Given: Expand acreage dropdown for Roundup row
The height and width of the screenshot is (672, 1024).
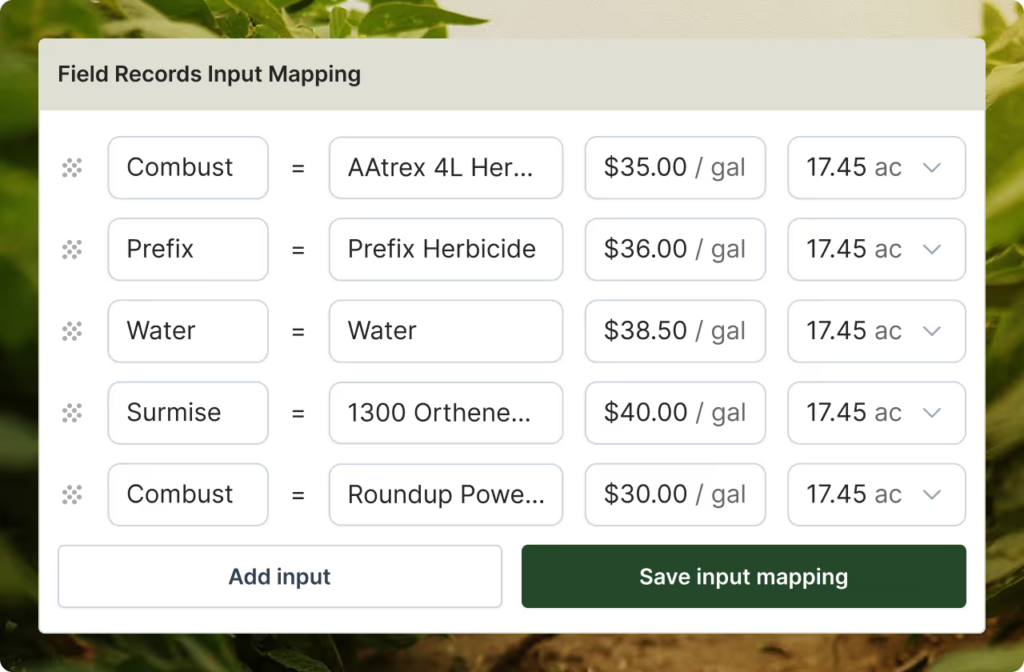Looking at the screenshot, I should [931, 495].
